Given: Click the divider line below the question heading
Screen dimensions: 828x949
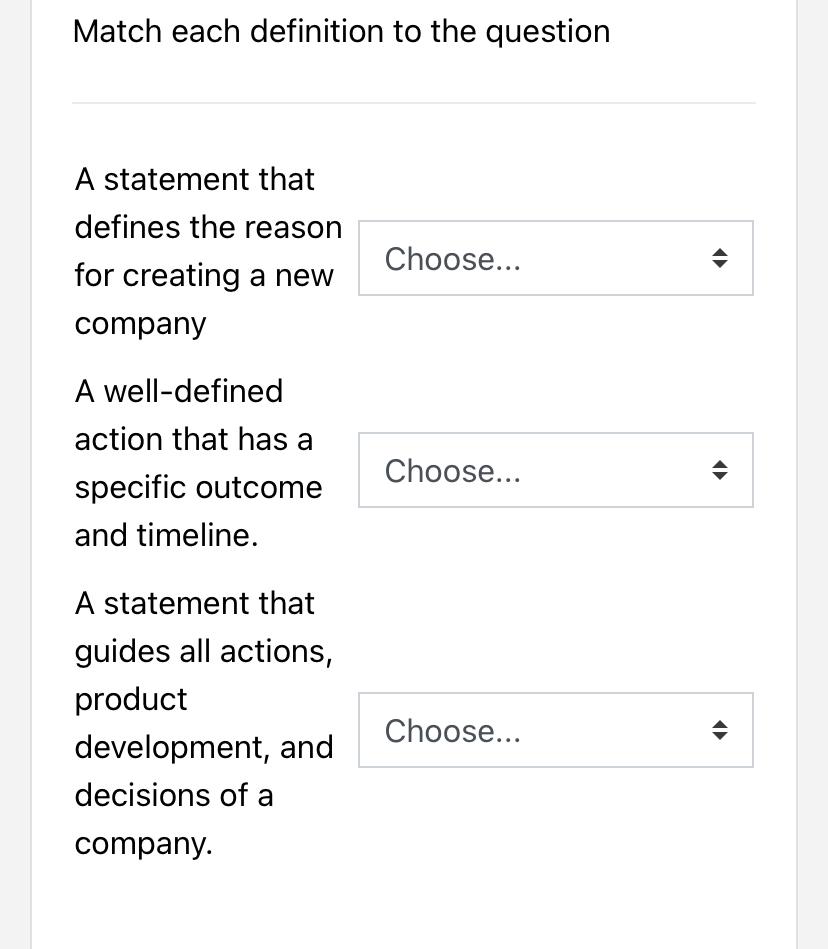Looking at the screenshot, I should [413, 100].
